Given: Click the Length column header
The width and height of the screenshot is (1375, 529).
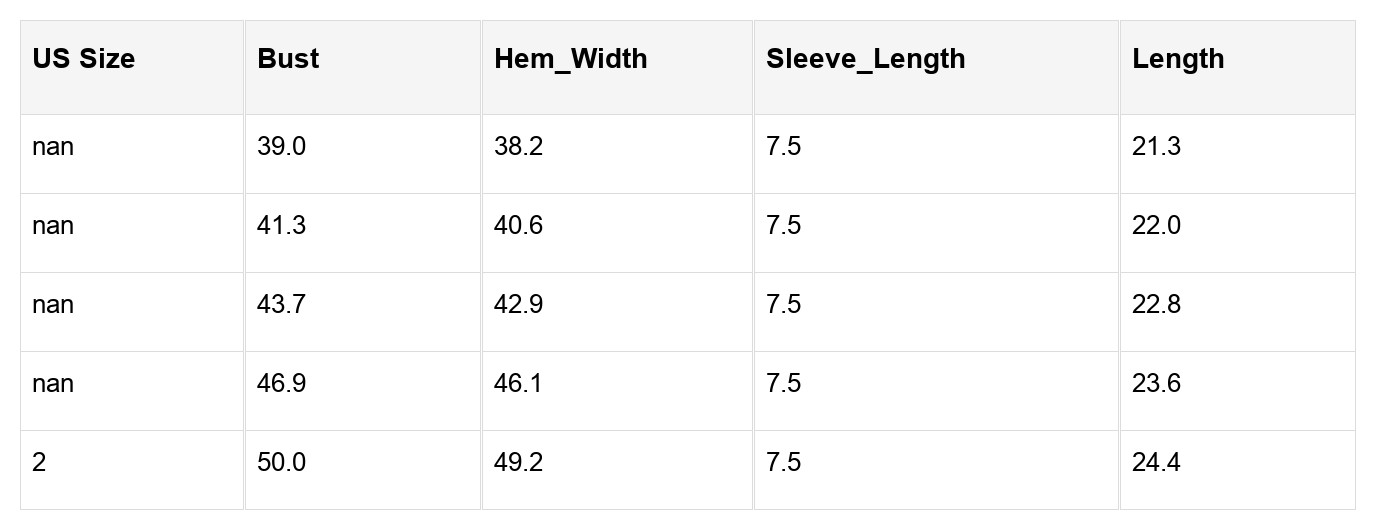Looking at the screenshot, I should pyautogui.click(x=1178, y=59).
